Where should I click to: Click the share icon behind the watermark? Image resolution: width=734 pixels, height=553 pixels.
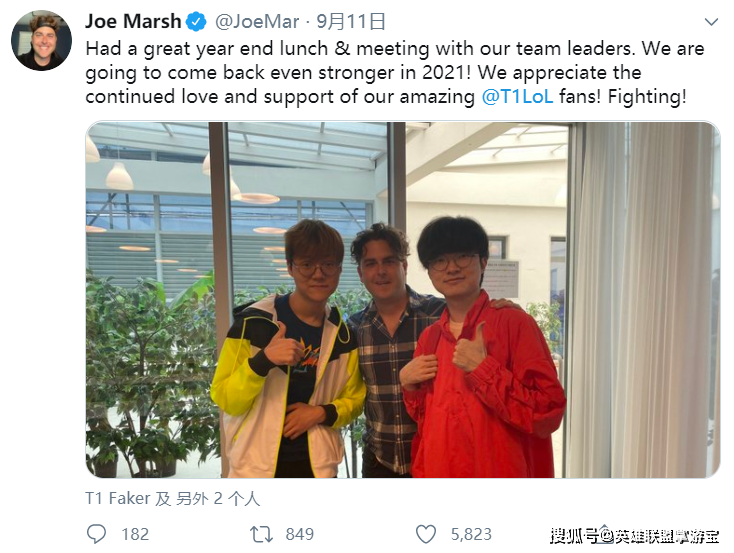[x=604, y=533]
